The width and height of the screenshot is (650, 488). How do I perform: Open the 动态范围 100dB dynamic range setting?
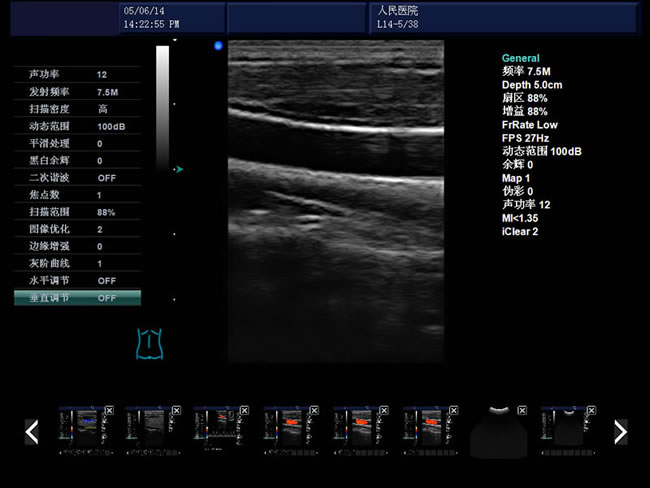[x=110, y=127]
